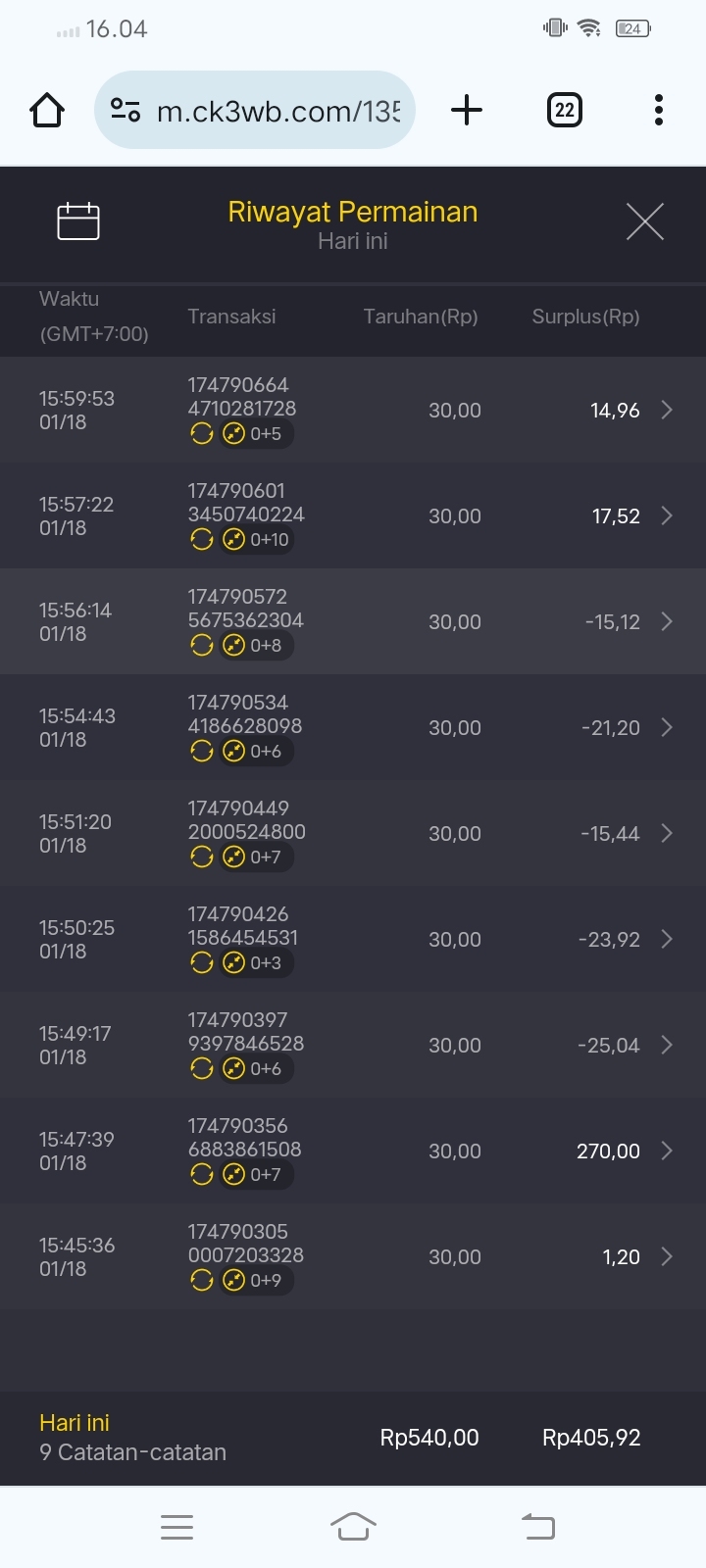This screenshot has height=1568, width=706.
Task: Open details chevron for 15:45:36 entry
Action: pyautogui.click(x=667, y=1257)
